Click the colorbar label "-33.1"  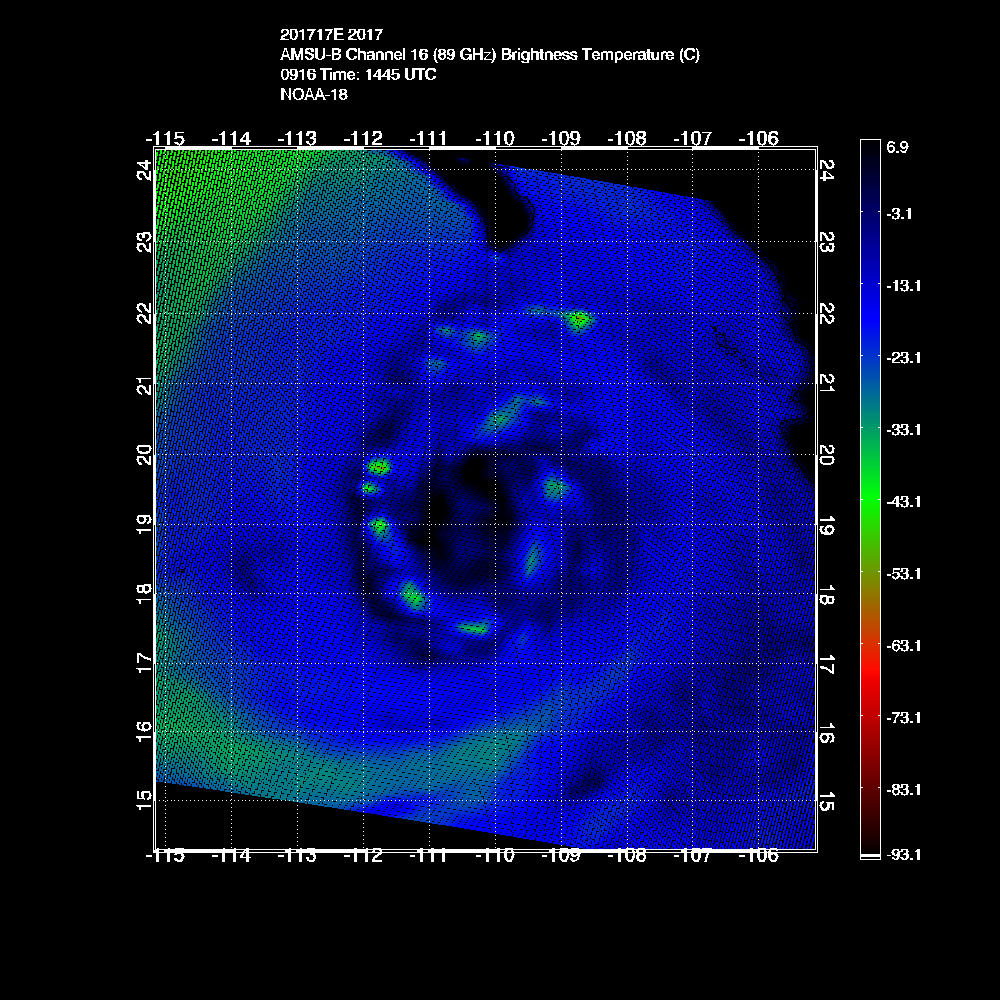903,430
